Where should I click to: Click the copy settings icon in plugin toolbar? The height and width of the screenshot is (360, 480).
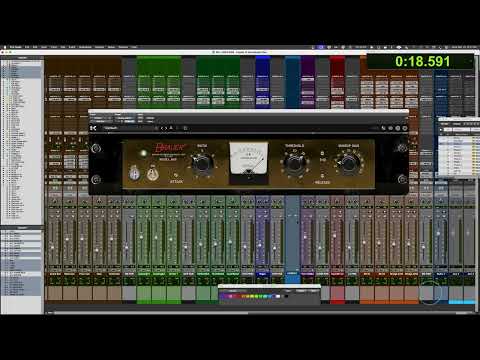(x=185, y=128)
